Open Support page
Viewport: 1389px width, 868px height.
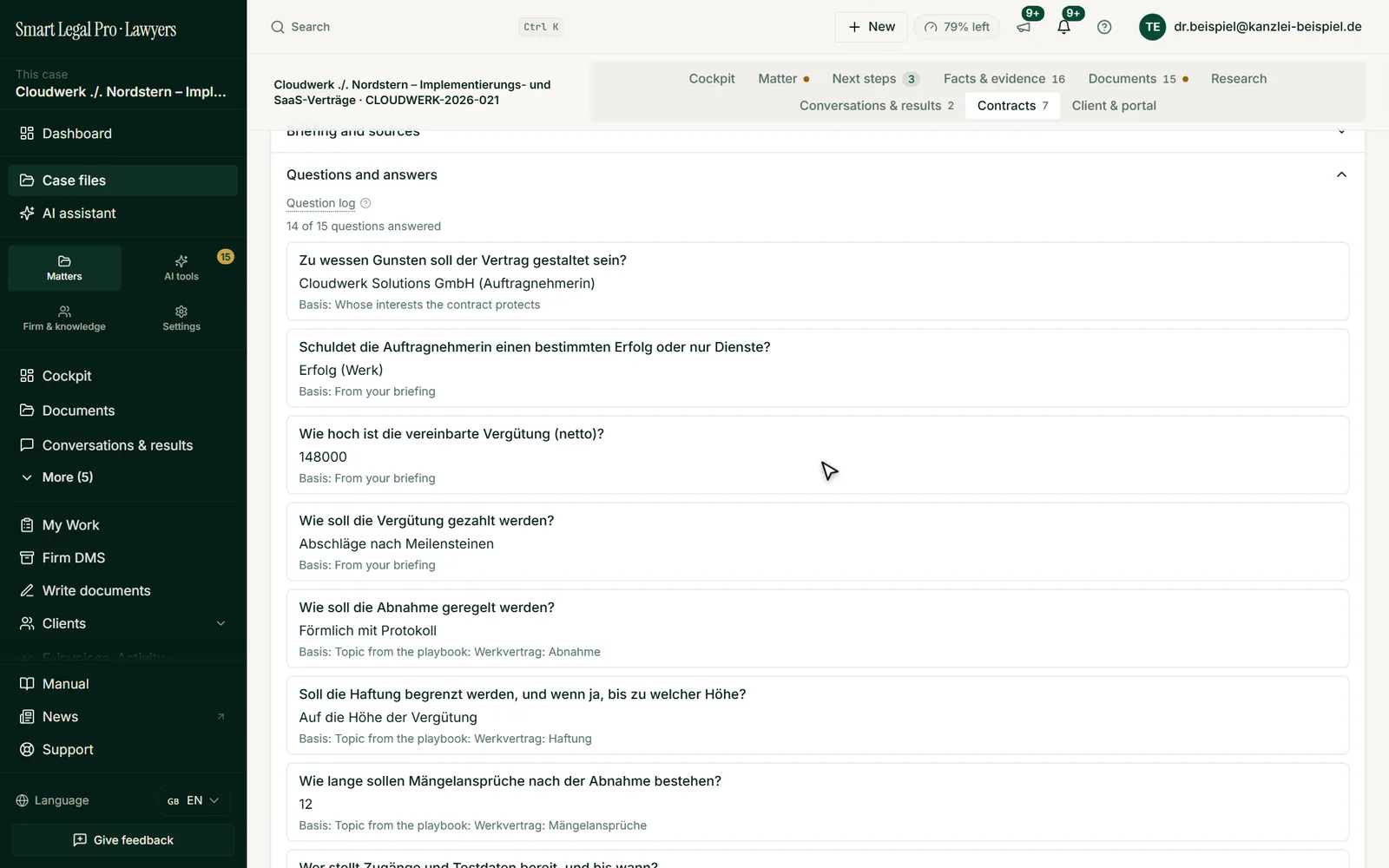[122, 750]
